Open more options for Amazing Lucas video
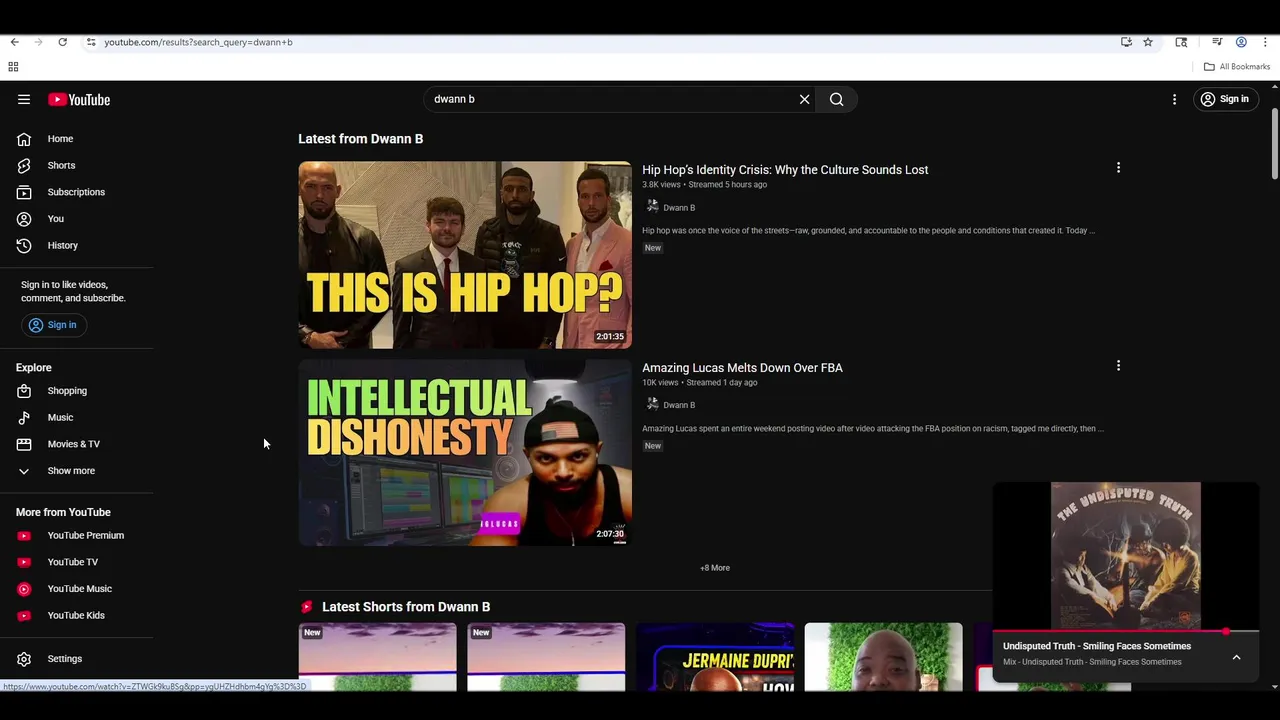Viewport: 1280px width, 720px height. coord(1118,366)
